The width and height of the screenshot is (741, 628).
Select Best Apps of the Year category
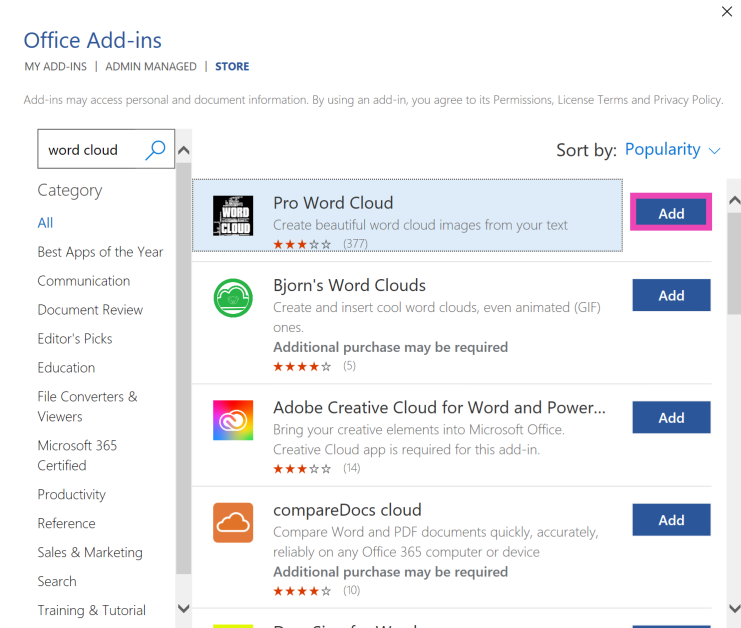click(100, 252)
